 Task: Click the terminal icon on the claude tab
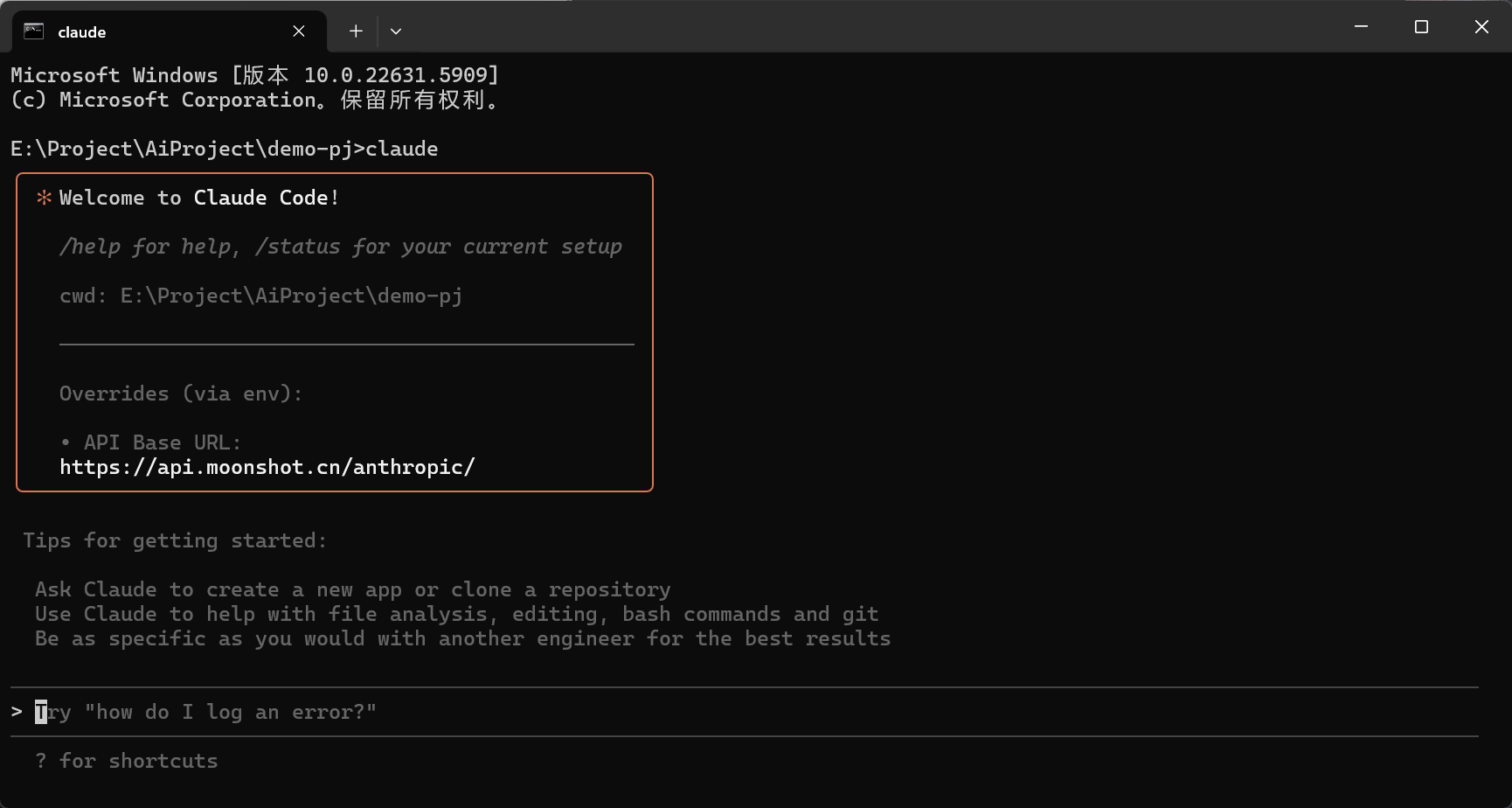(x=33, y=31)
